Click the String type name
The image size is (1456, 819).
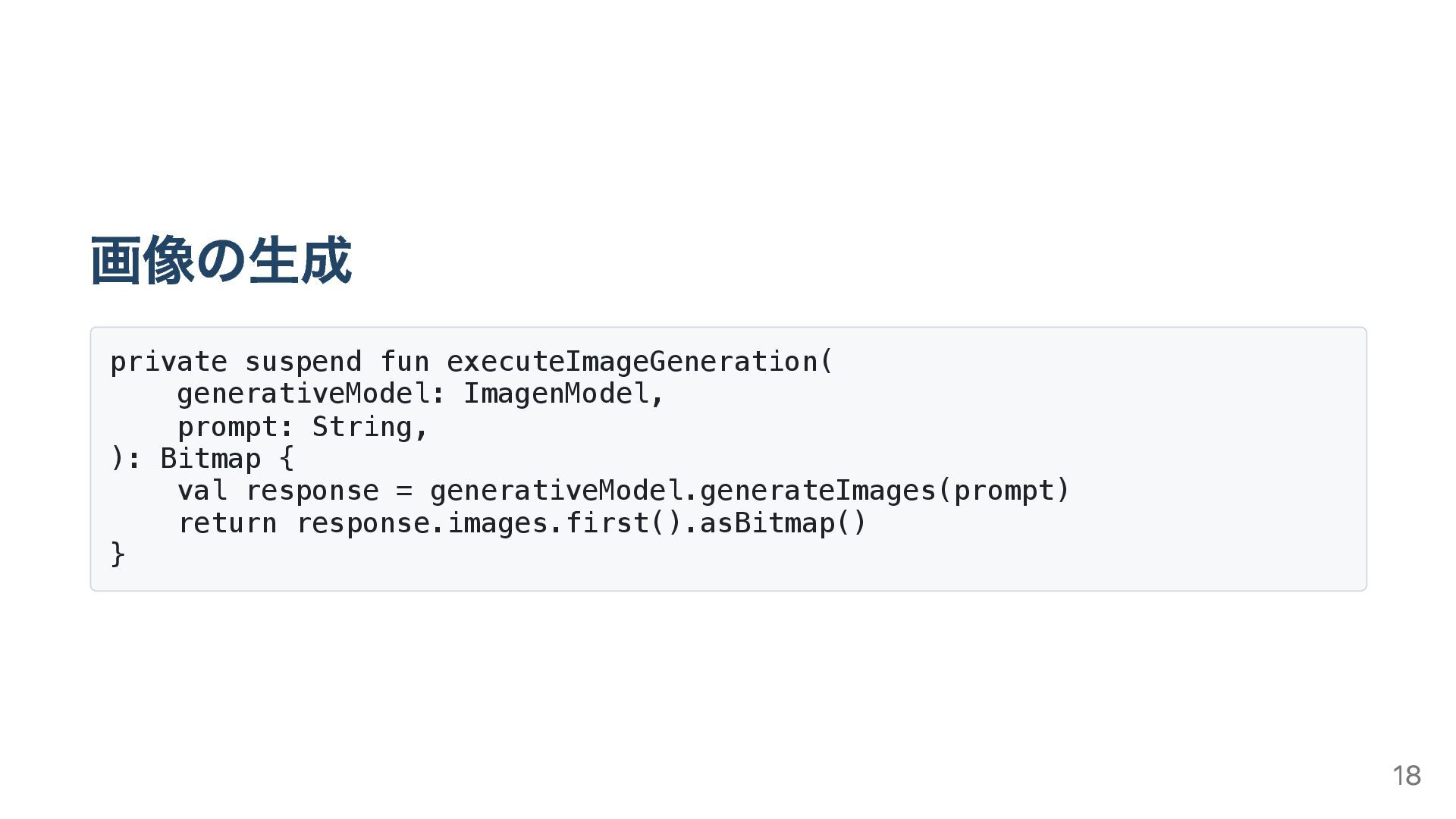(x=362, y=427)
